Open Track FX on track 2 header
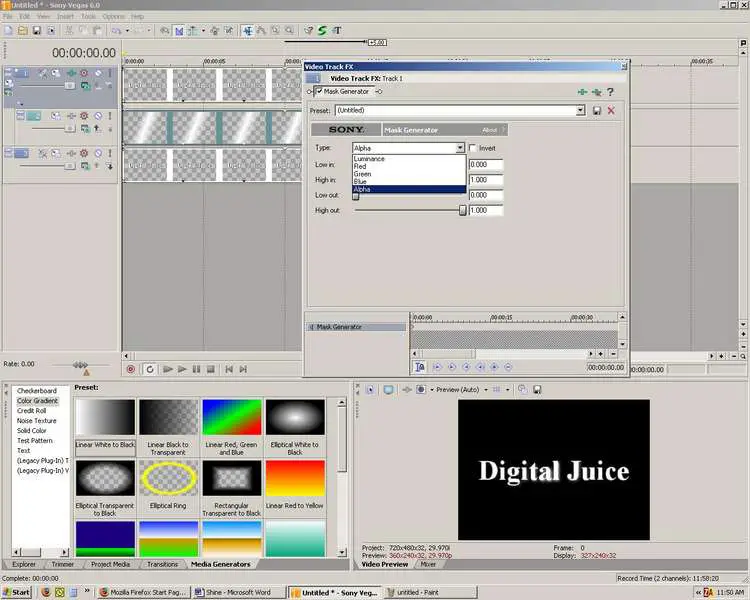The height and width of the screenshot is (600, 750). click(x=71, y=116)
